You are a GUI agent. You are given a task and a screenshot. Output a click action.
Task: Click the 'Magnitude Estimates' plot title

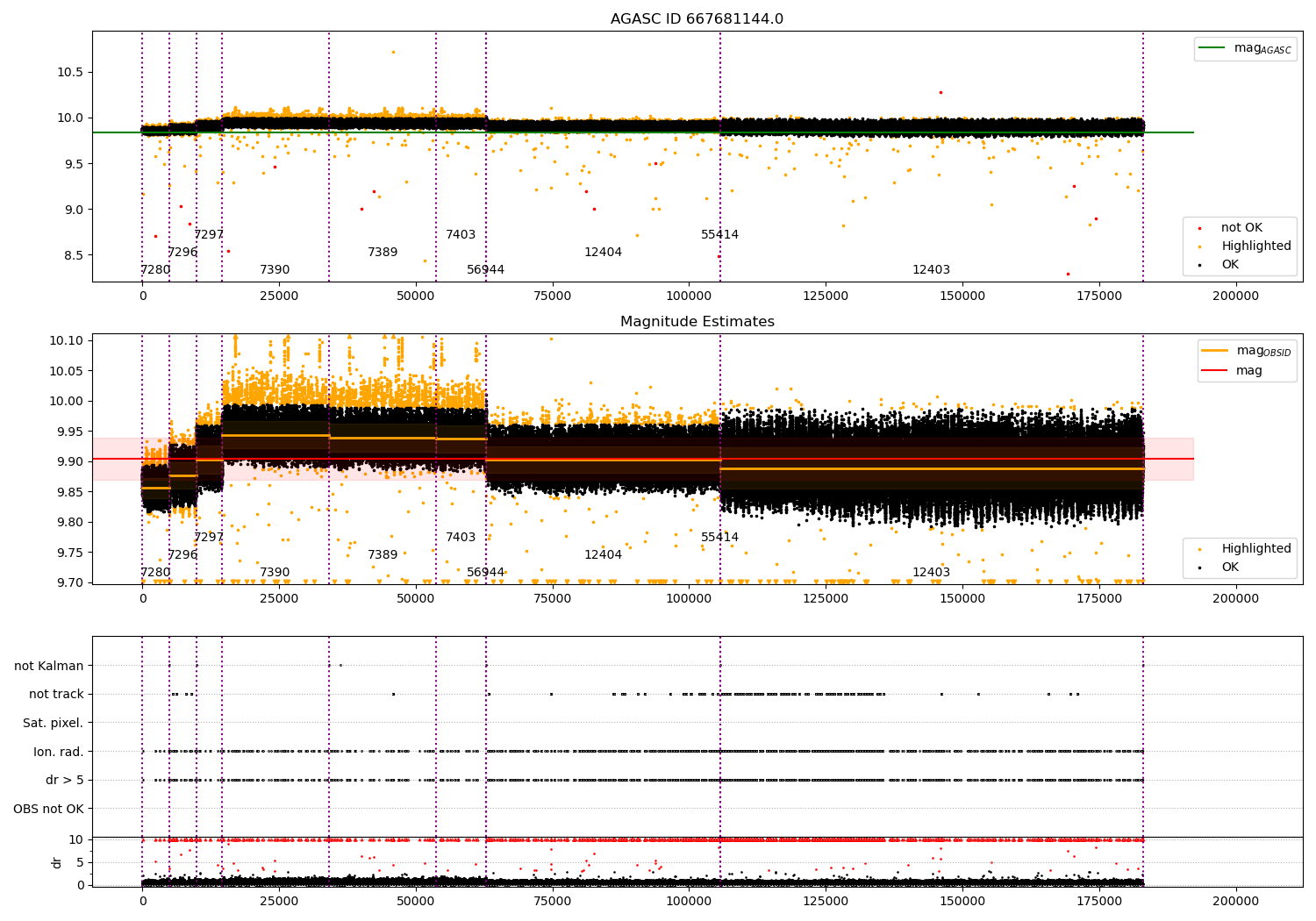click(697, 322)
